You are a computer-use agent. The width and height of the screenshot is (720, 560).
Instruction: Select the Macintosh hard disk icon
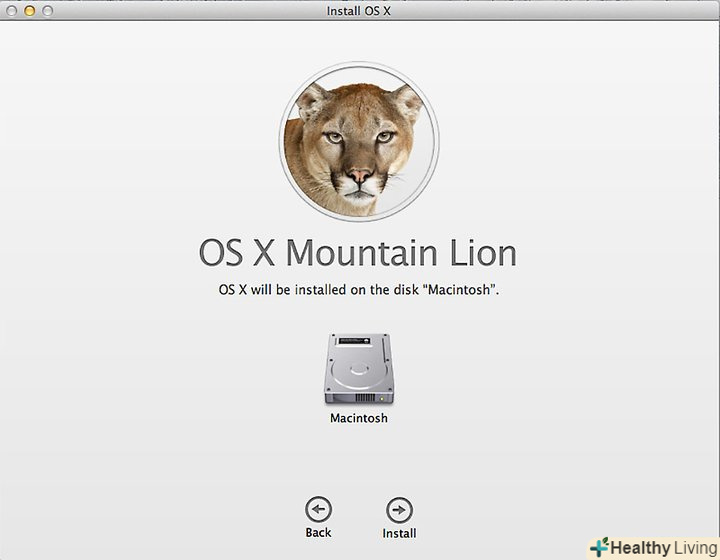(x=358, y=368)
